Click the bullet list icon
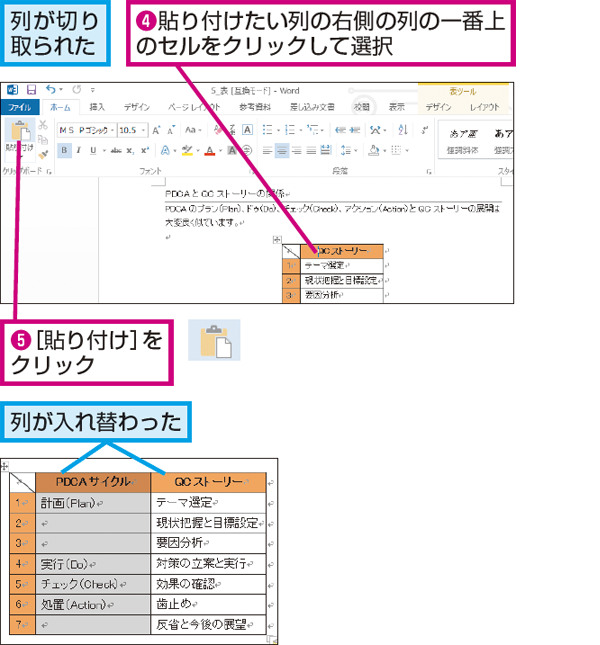The image size is (600, 645). (x=268, y=130)
